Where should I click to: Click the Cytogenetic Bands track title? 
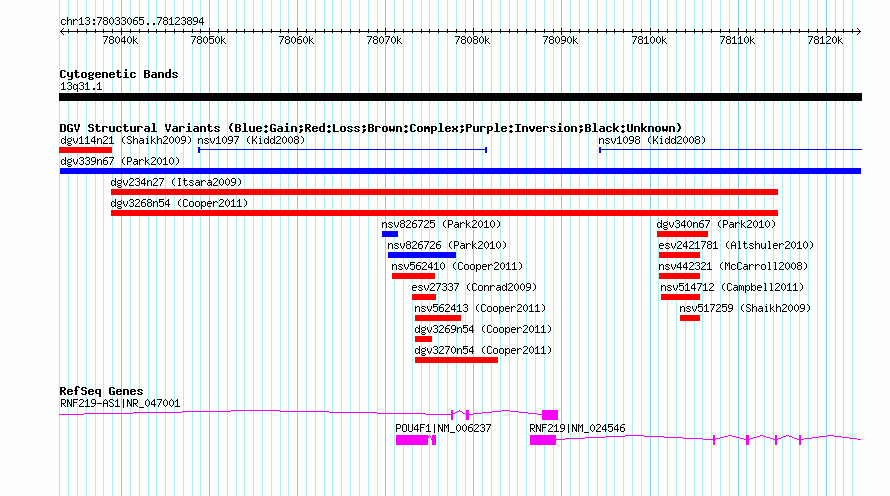(x=119, y=74)
